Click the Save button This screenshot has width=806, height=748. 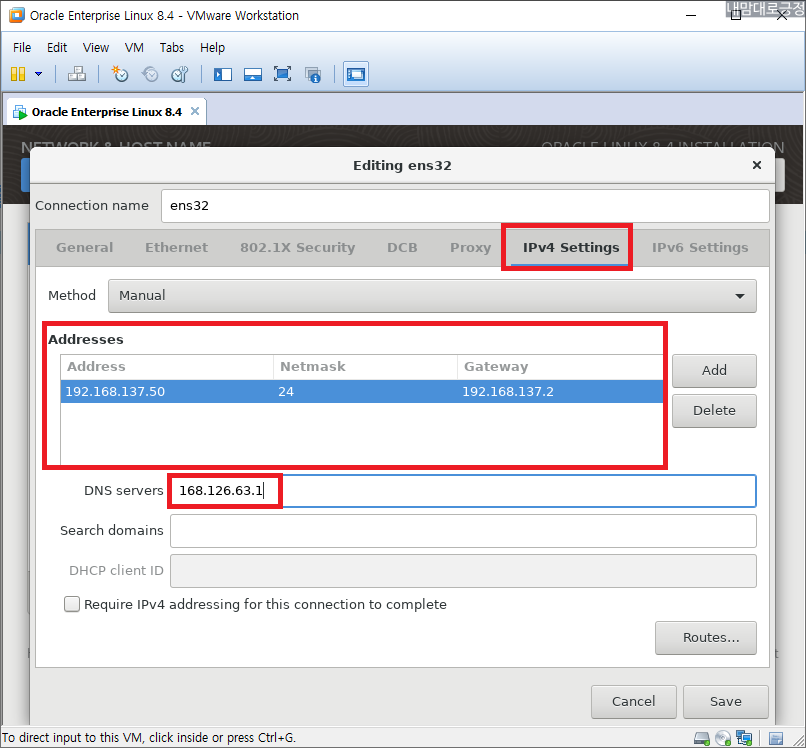click(x=725, y=701)
